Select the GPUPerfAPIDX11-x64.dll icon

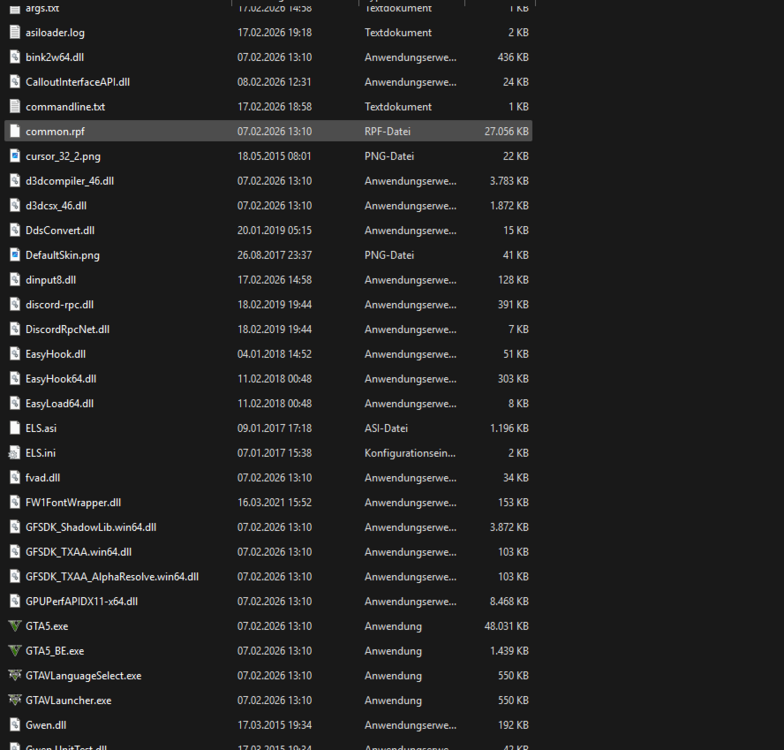[x=15, y=602]
